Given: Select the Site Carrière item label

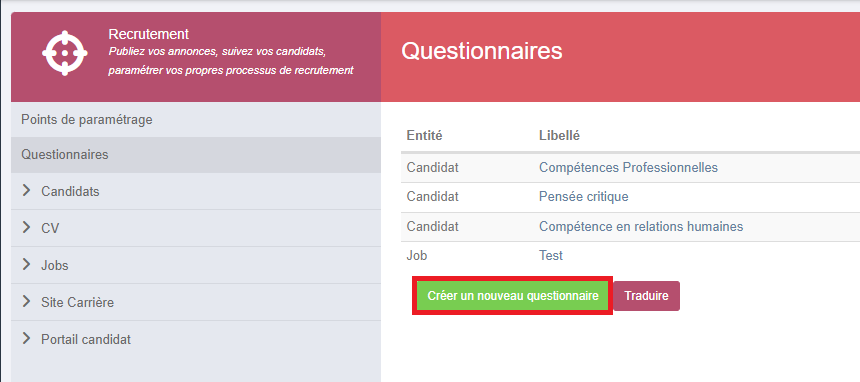Looking at the screenshot, I should click(x=77, y=302).
